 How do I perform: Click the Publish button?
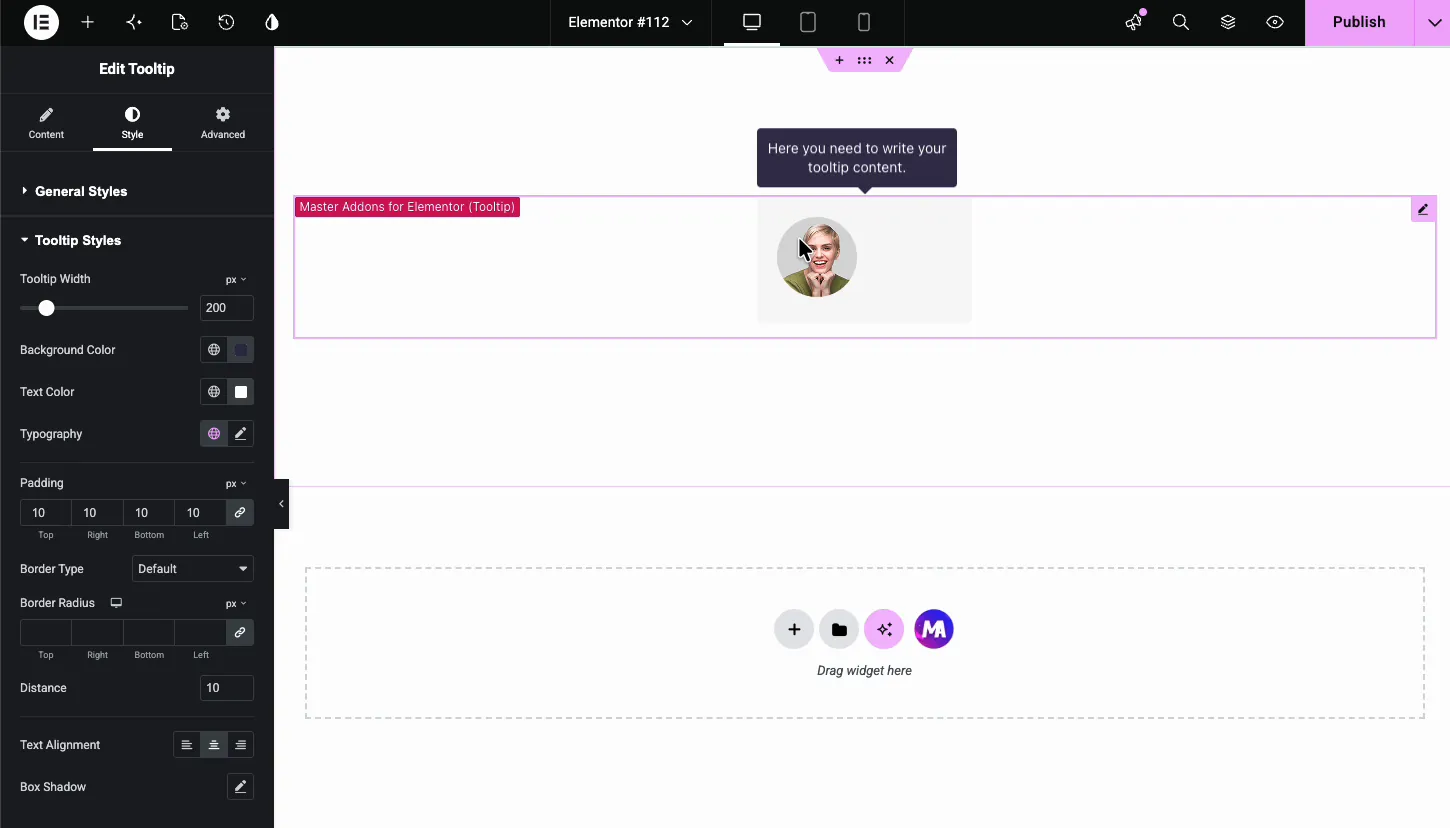point(1359,22)
